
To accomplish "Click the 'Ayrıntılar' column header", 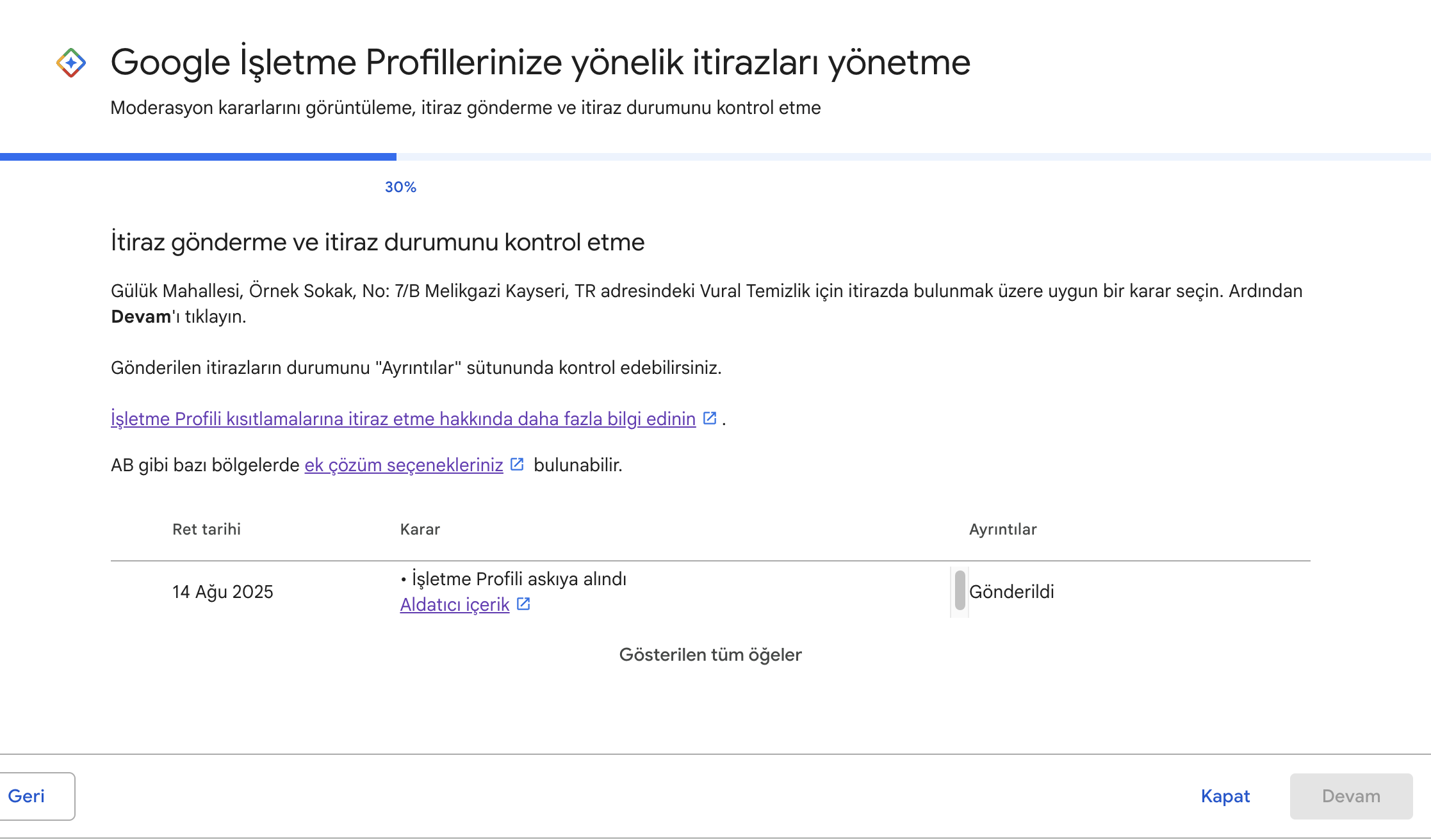I will point(1002,529).
